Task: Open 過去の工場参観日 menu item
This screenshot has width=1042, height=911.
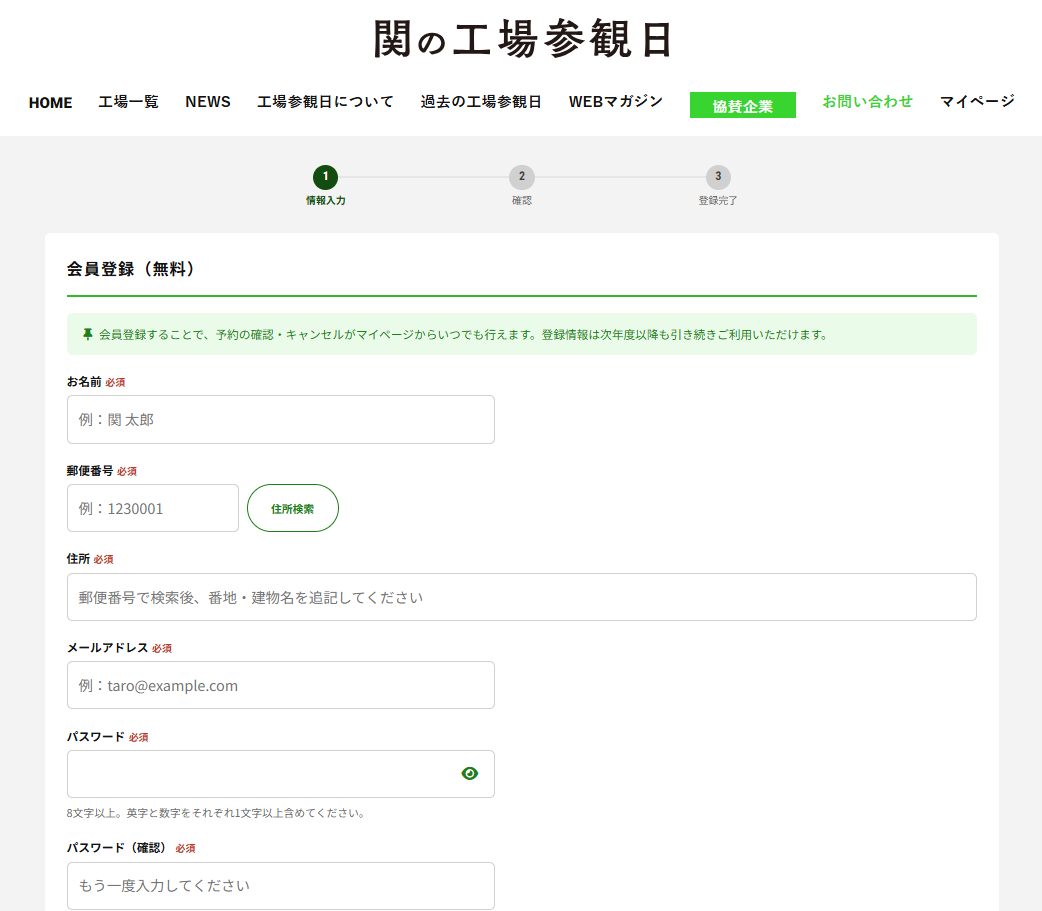Action: pos(481,102)
